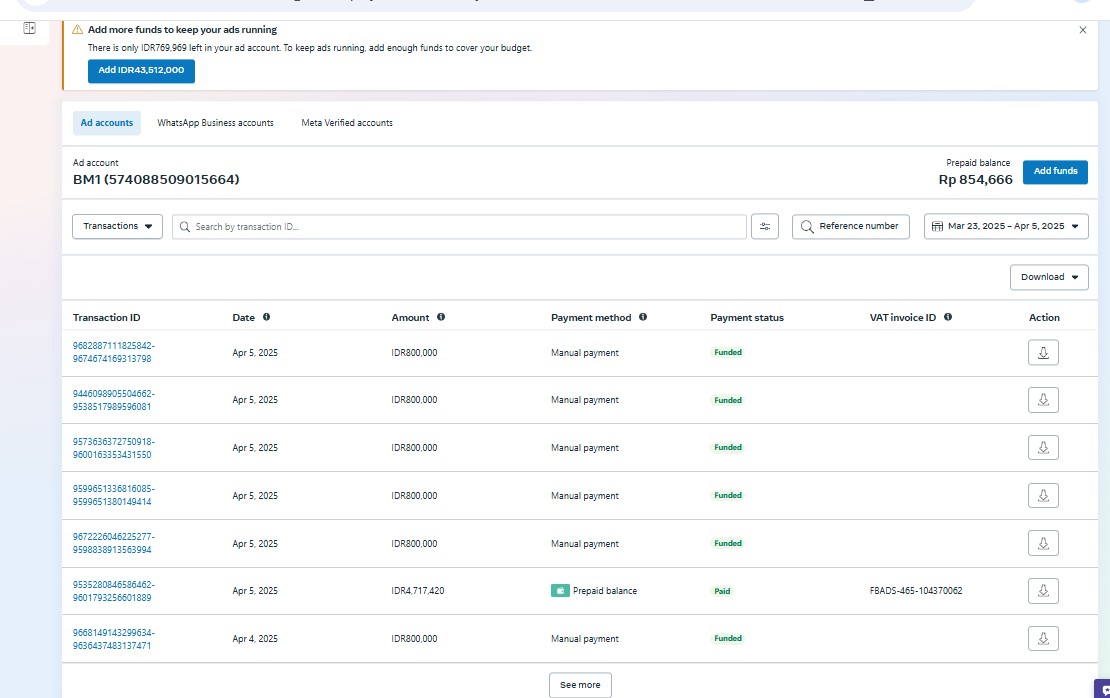Download receipt for the first Apr 5 transaction
The width and height of the screenshot is (1110, 698).
(1043, 353)
